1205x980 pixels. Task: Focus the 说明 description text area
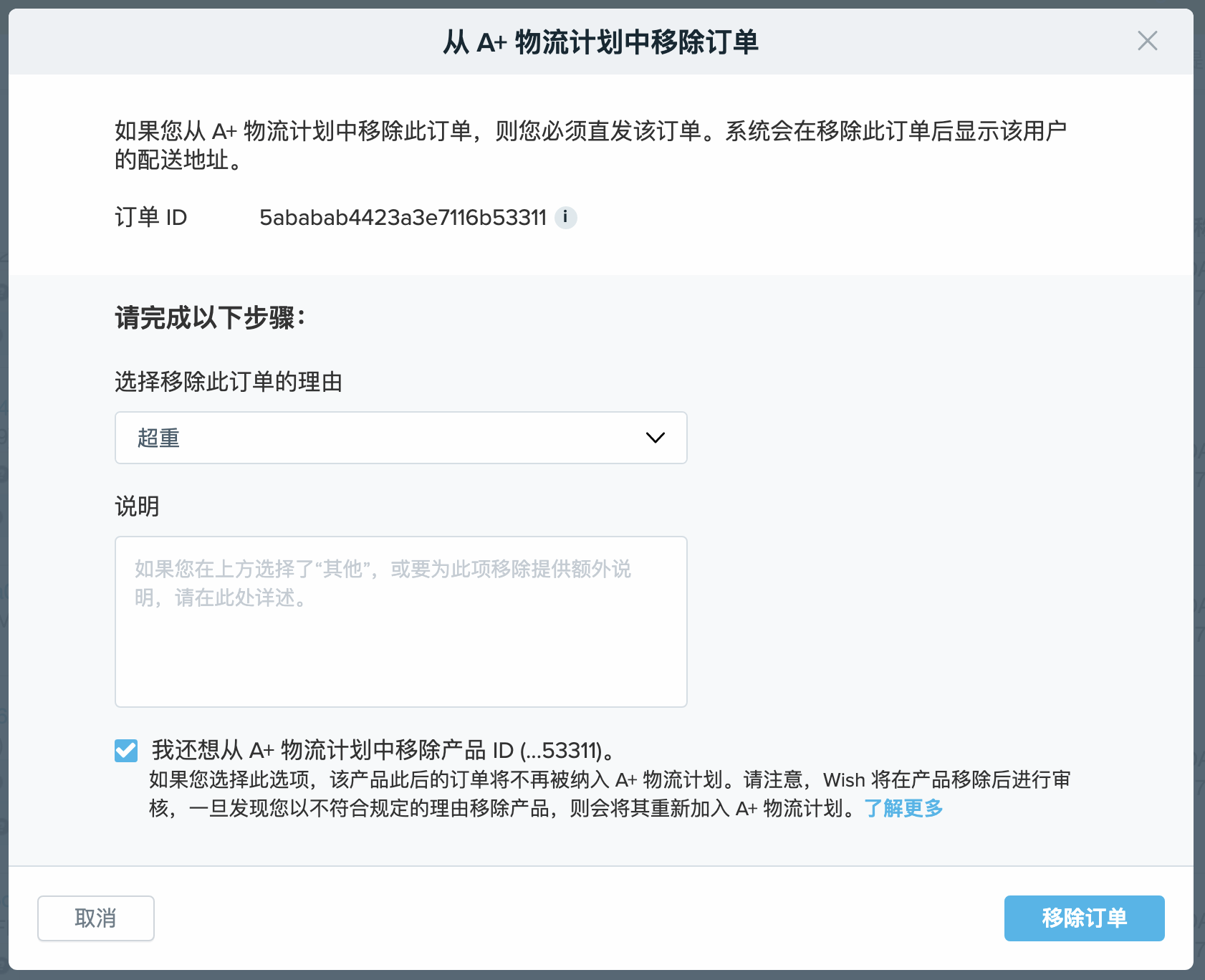pos(401,622)
